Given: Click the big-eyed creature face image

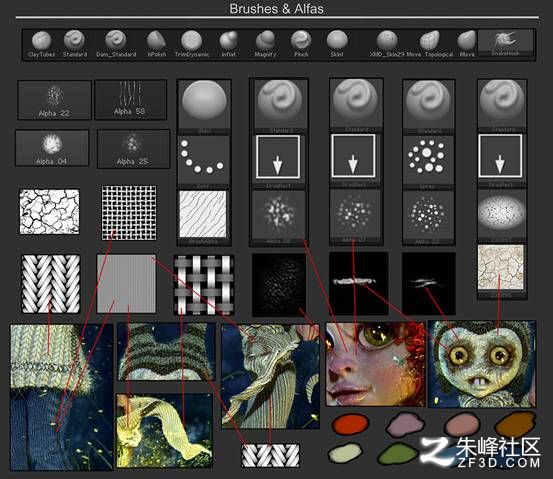Looking at the screenshot, I should [x=482, y=364].
